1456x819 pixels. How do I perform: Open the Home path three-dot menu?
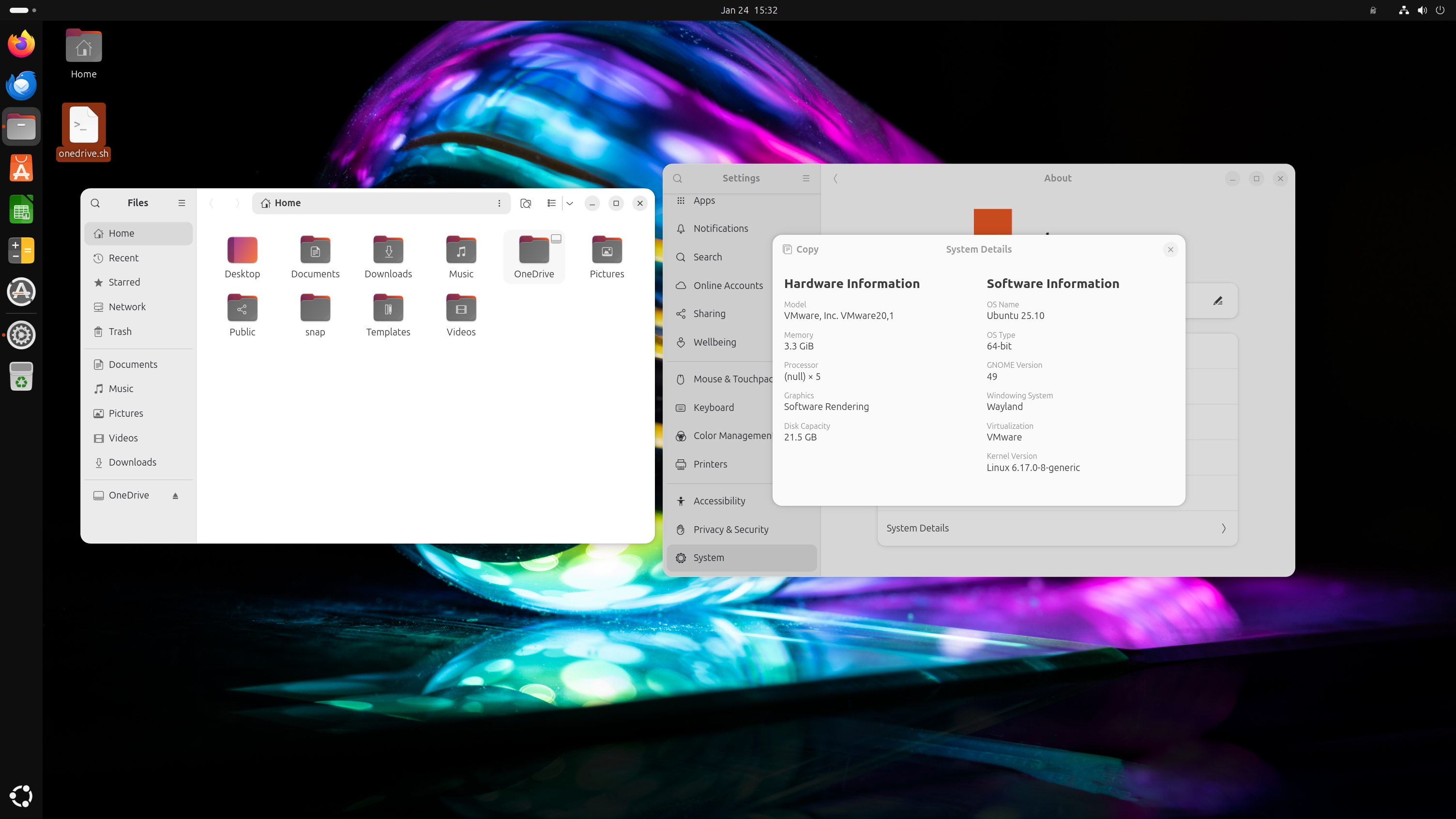[x=499, y=203]
